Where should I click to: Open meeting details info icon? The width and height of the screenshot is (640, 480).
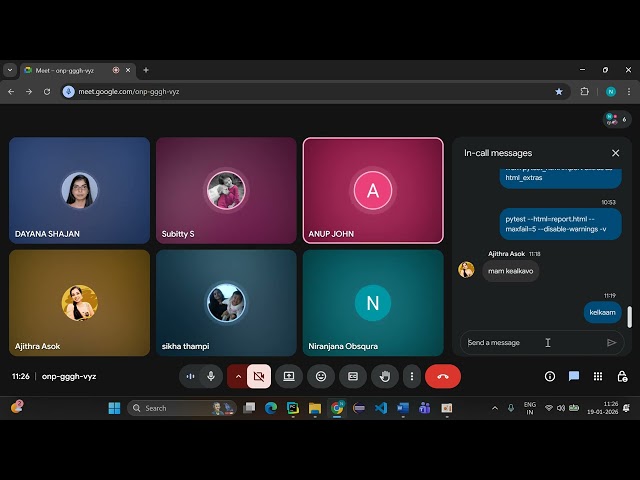[x=549, y=376]
